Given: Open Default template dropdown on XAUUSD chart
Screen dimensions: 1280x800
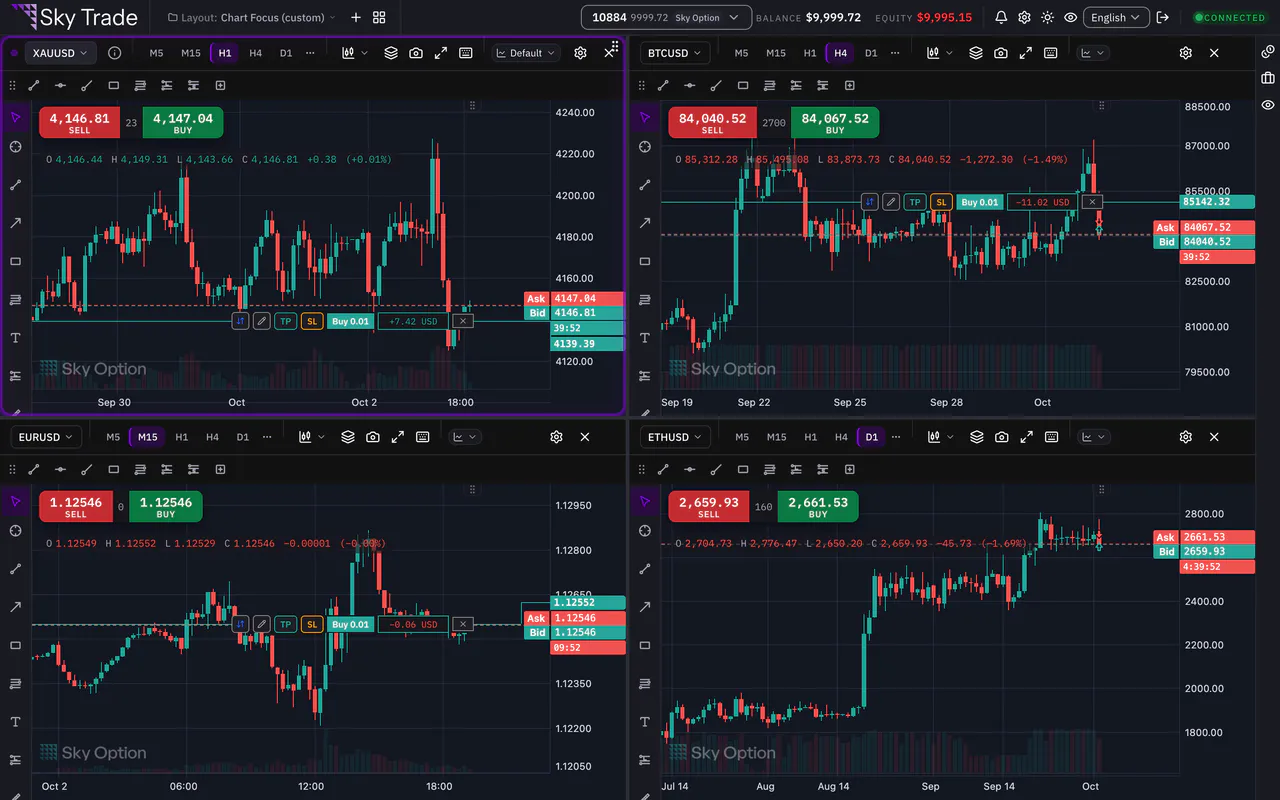Looking at the screenshot, I should point(526,53).
